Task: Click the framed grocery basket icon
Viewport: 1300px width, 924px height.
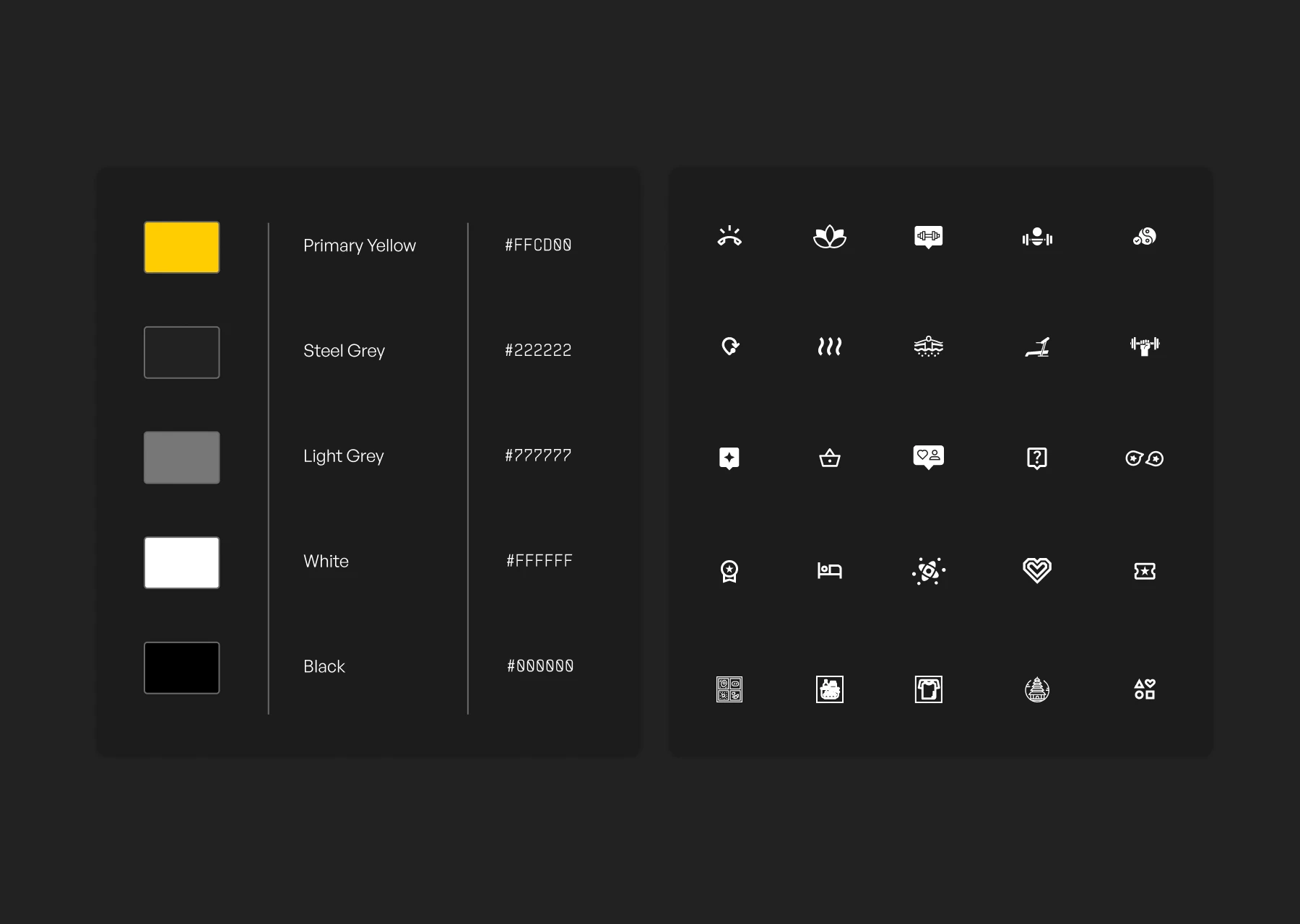Action: click(830, 689)
